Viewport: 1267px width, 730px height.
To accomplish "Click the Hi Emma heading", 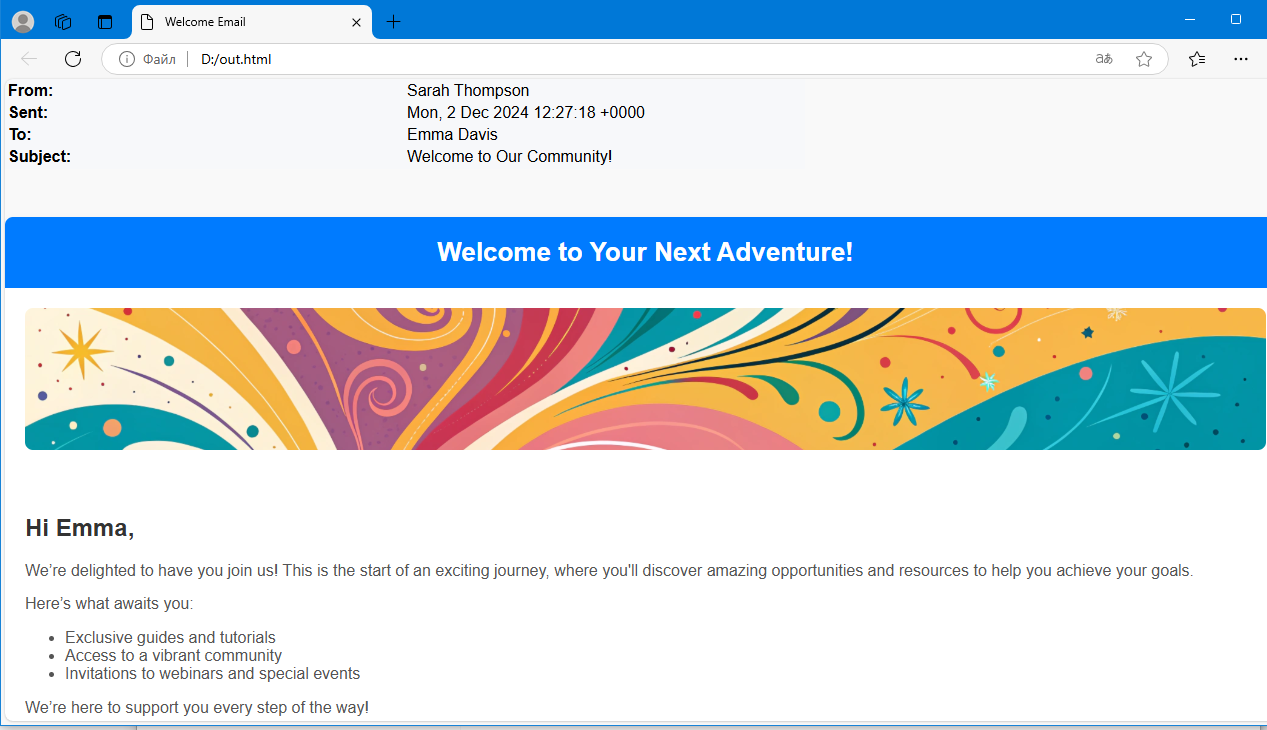I will [80, 528].
